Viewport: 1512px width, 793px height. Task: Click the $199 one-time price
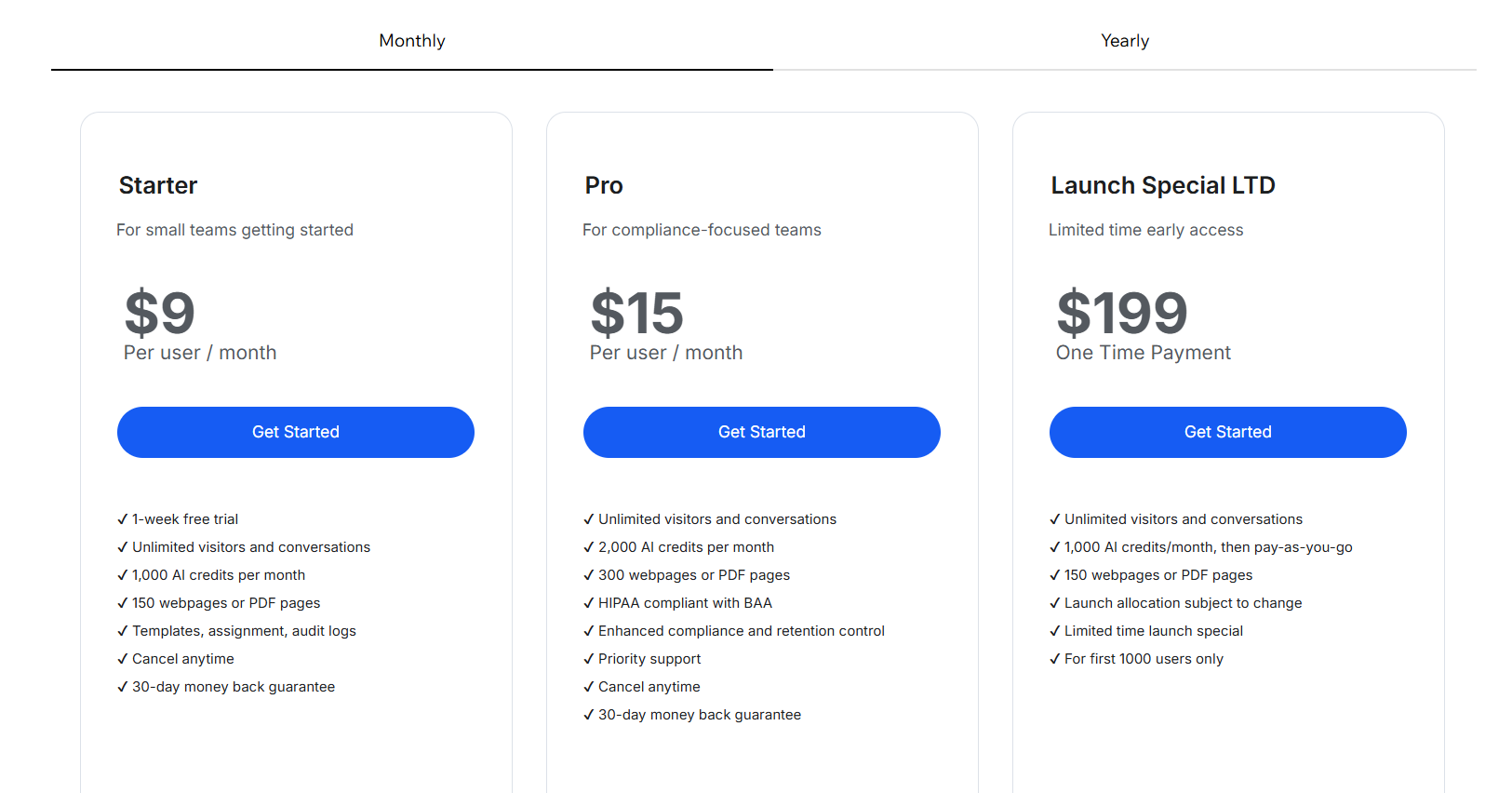point(1121,313)
